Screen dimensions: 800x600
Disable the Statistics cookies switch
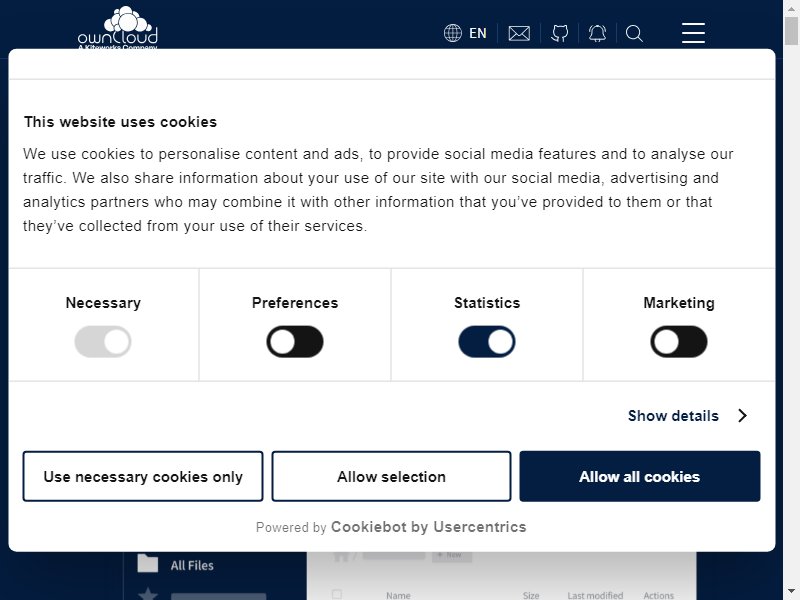(x=487, y=341)
